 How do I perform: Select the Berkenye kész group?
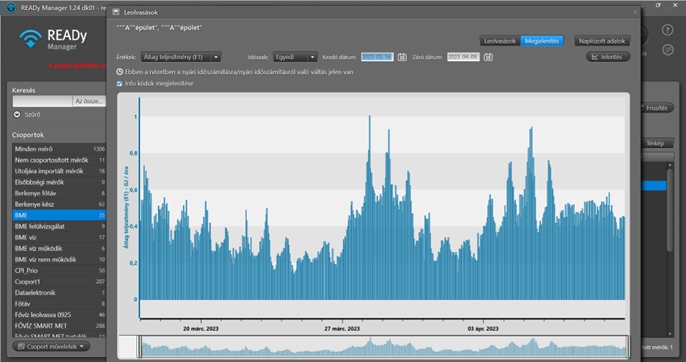(x=59, y=204)
